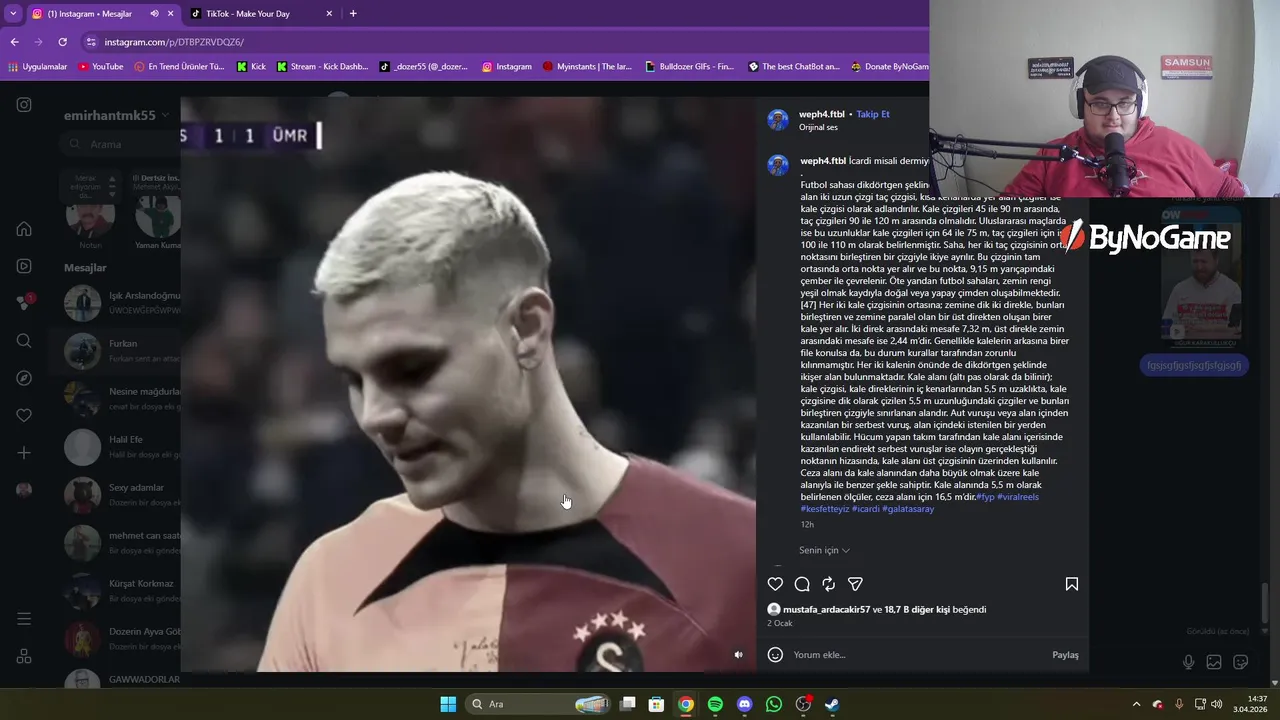Share post with the paper plane icon

(x=855, y=584)
